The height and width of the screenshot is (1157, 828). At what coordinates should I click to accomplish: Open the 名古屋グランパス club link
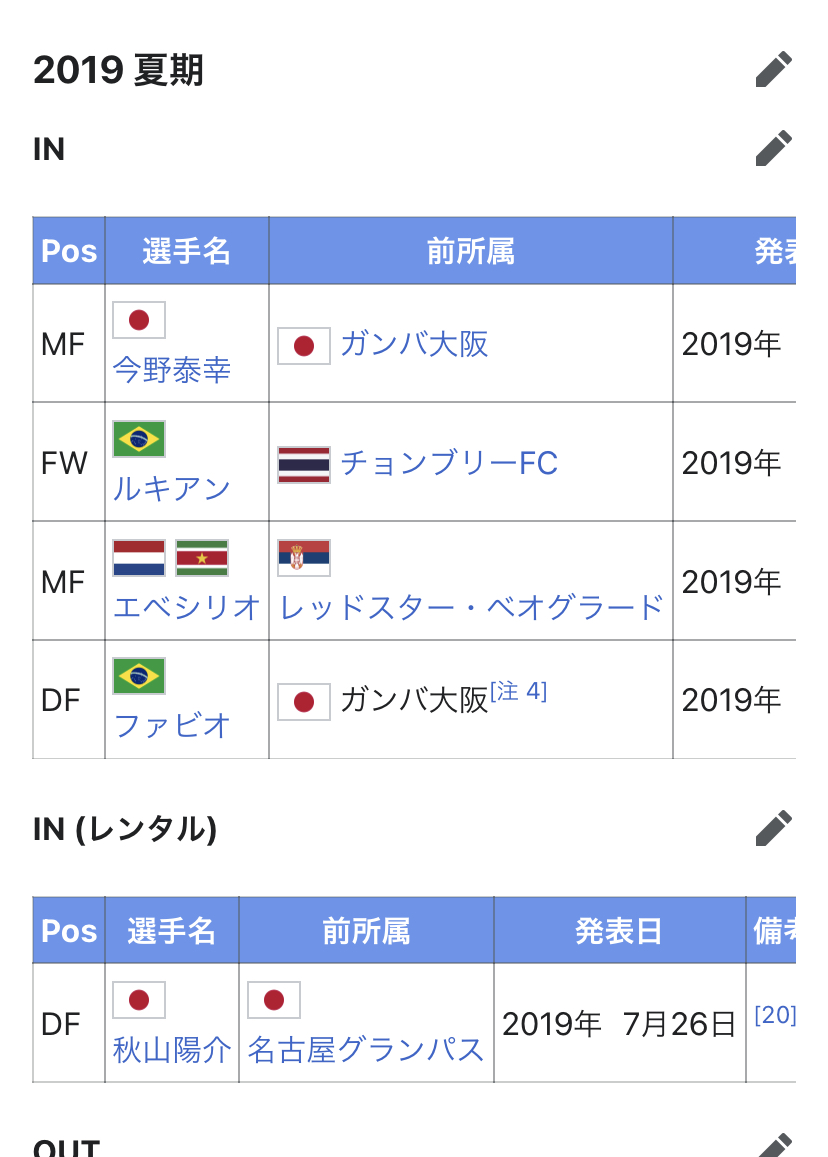click(365, 1050)
